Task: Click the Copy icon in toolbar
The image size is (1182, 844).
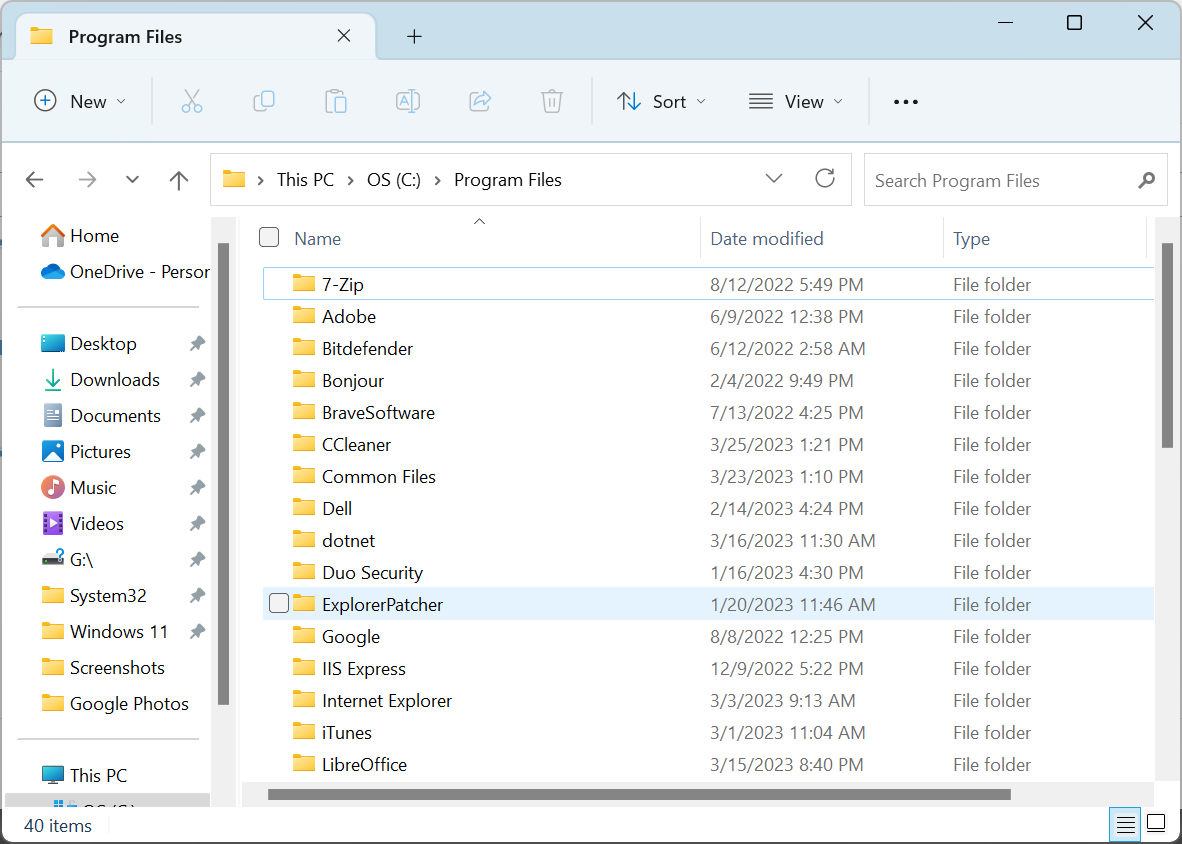Action: coord(264,101)
